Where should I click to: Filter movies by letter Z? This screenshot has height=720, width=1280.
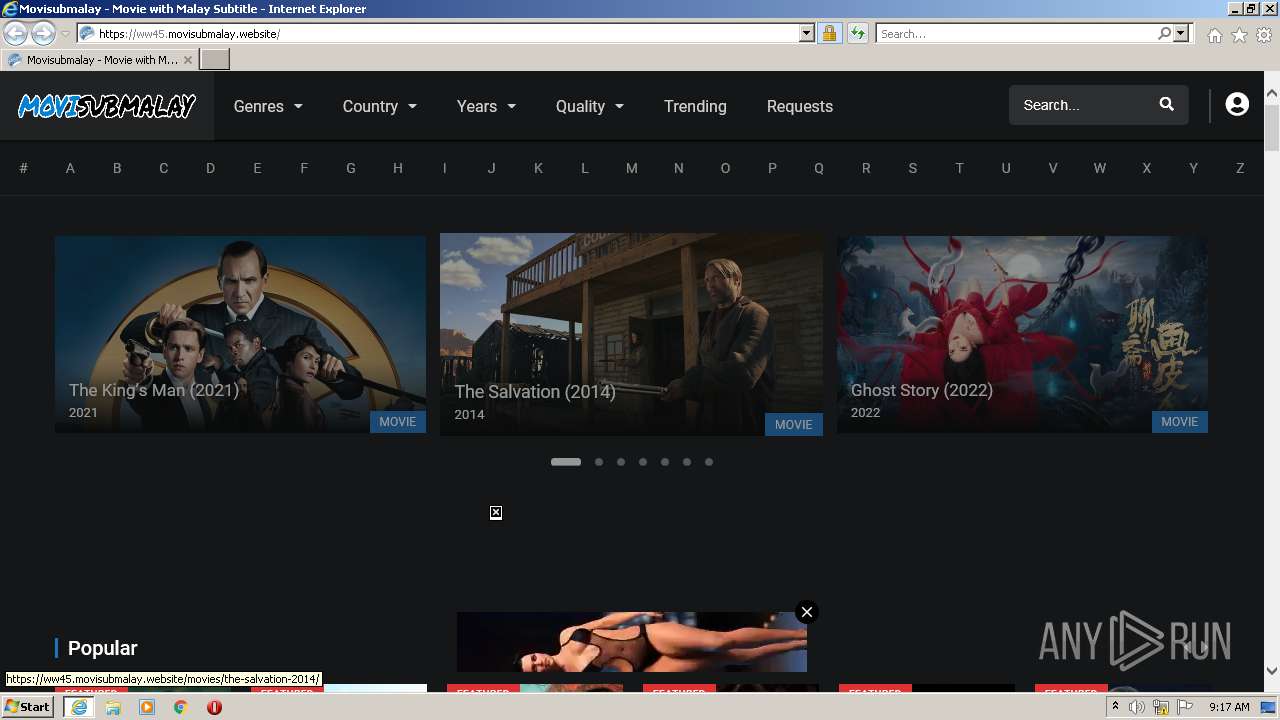click(x=1240, y=168)
